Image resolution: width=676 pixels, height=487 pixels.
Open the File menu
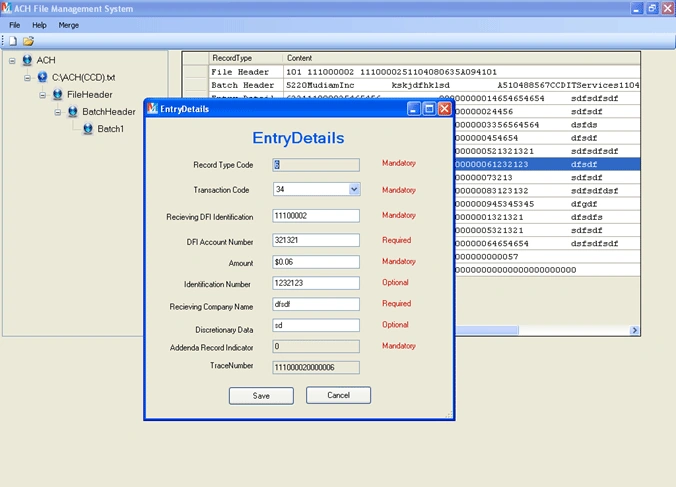15,25
